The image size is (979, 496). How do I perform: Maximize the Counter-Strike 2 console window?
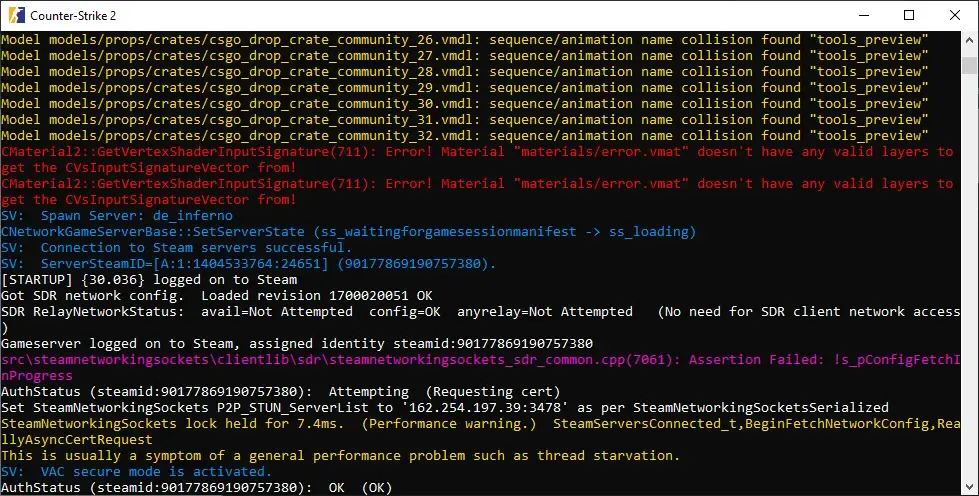[x=909, y=15]
